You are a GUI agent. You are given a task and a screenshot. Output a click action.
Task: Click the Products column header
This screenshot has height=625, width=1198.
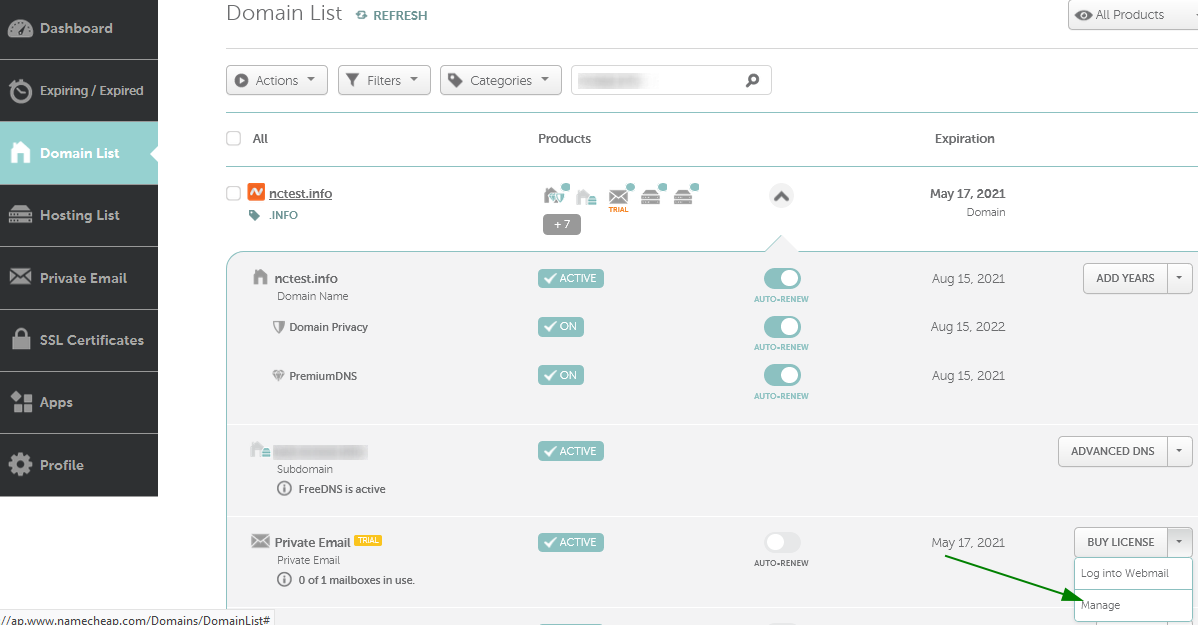pos(565,138)
